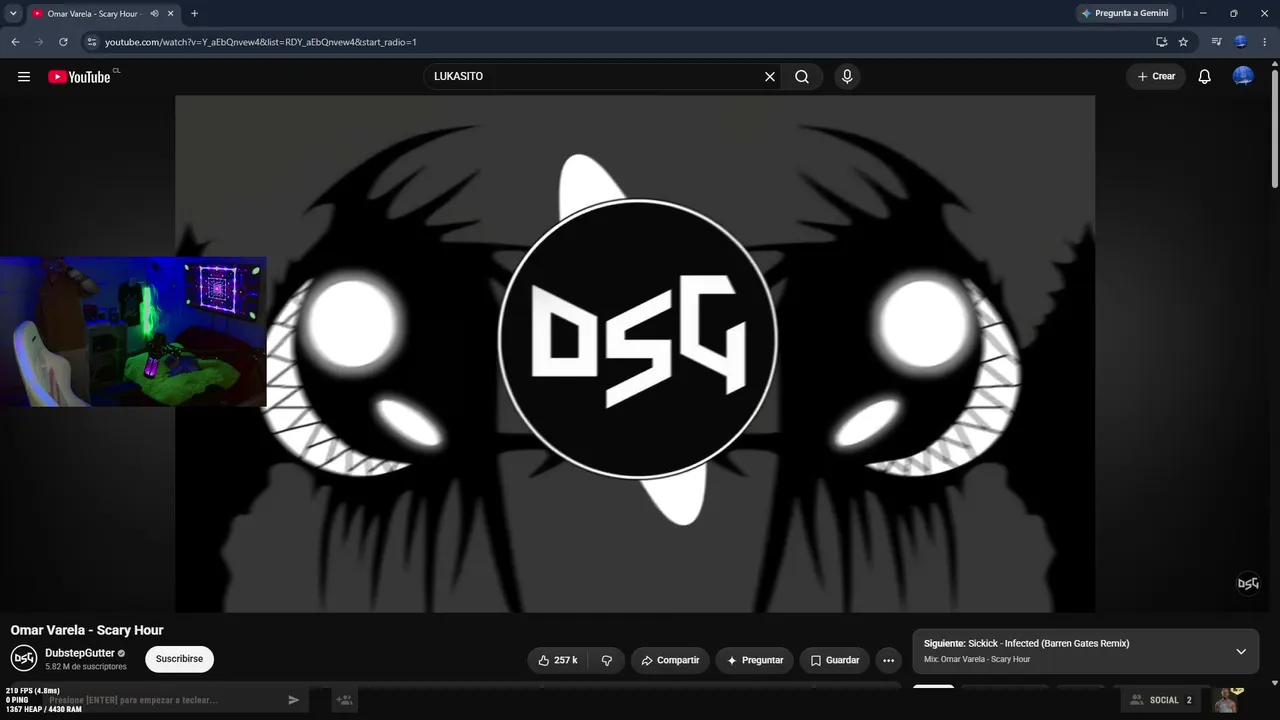Open the tab search dropdown

[x=13, y=13]
